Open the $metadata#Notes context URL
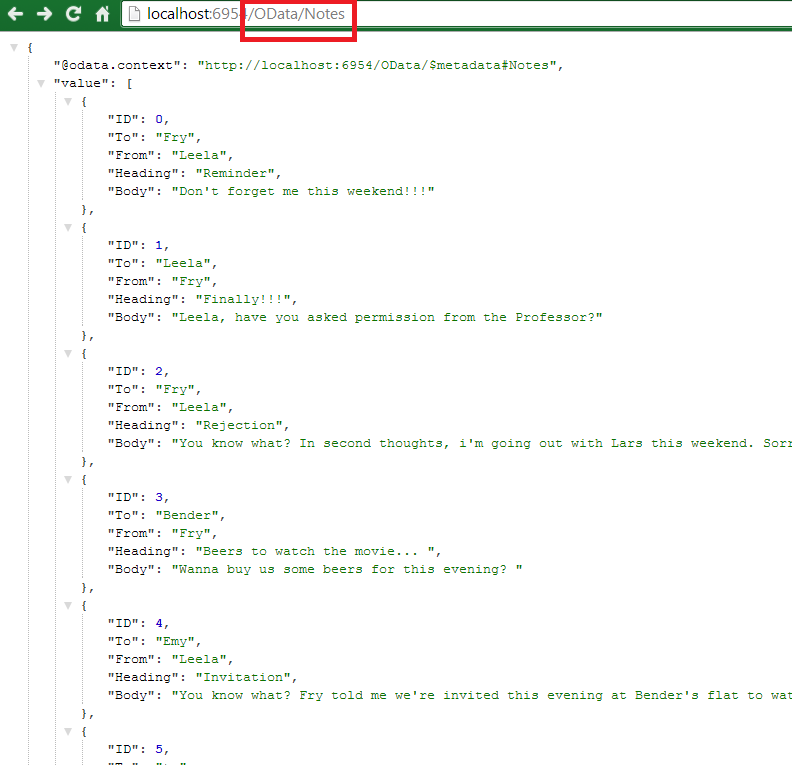This screenshot has height=765, width=792. coord(377,66)
